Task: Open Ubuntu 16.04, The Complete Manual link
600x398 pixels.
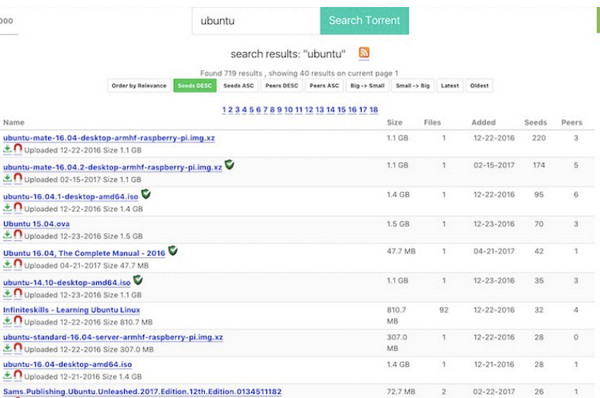Action: [x=84, y=253]
